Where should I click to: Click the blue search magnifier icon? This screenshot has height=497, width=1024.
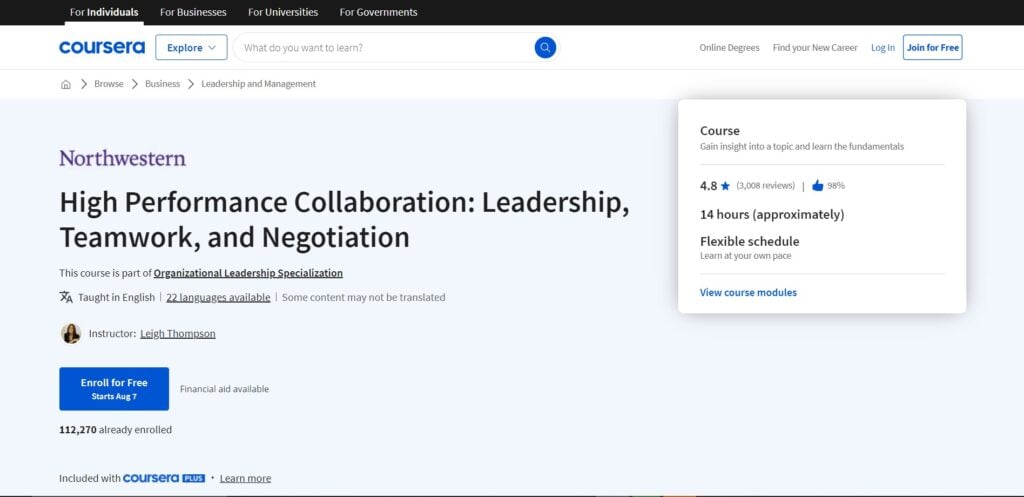point(545,47)
